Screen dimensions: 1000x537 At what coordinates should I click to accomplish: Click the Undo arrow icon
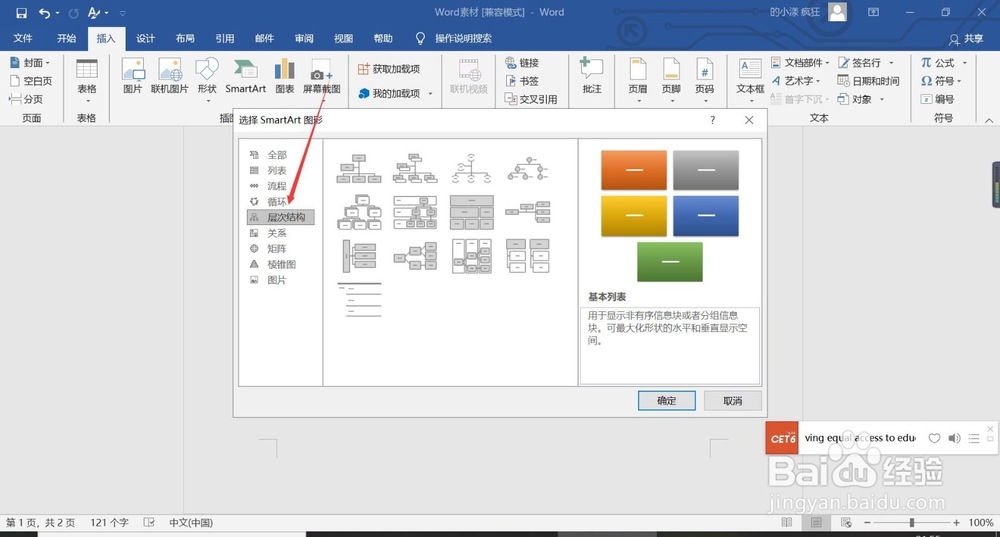coord(45,13)
